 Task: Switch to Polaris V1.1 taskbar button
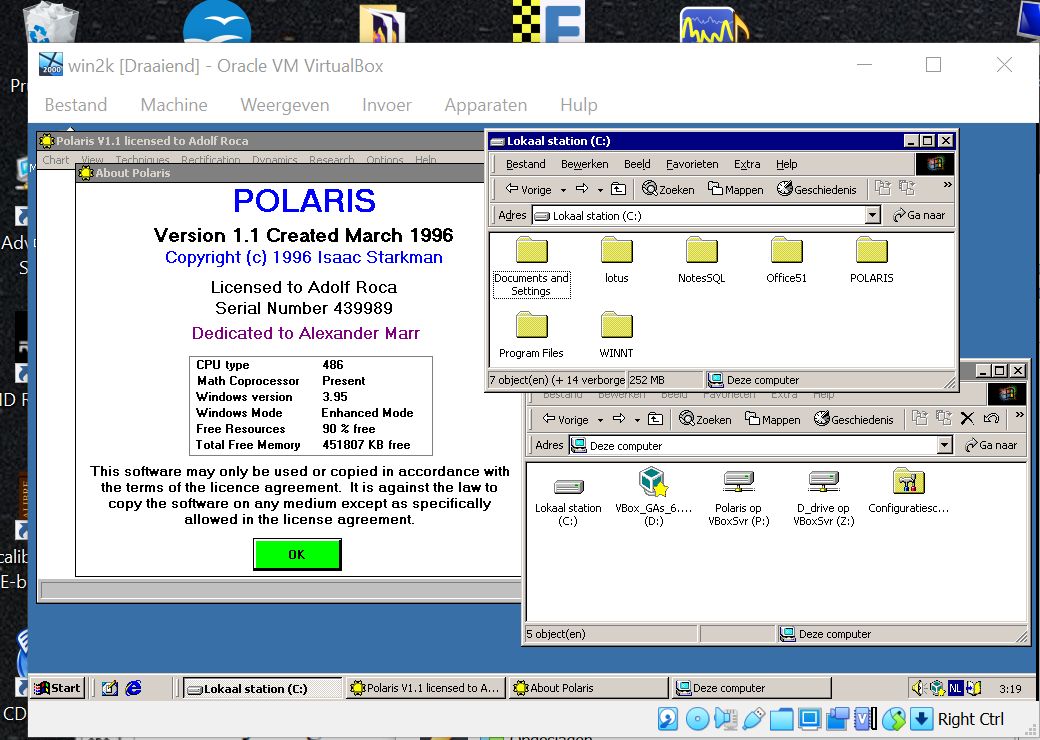click(x=426, y=688)
